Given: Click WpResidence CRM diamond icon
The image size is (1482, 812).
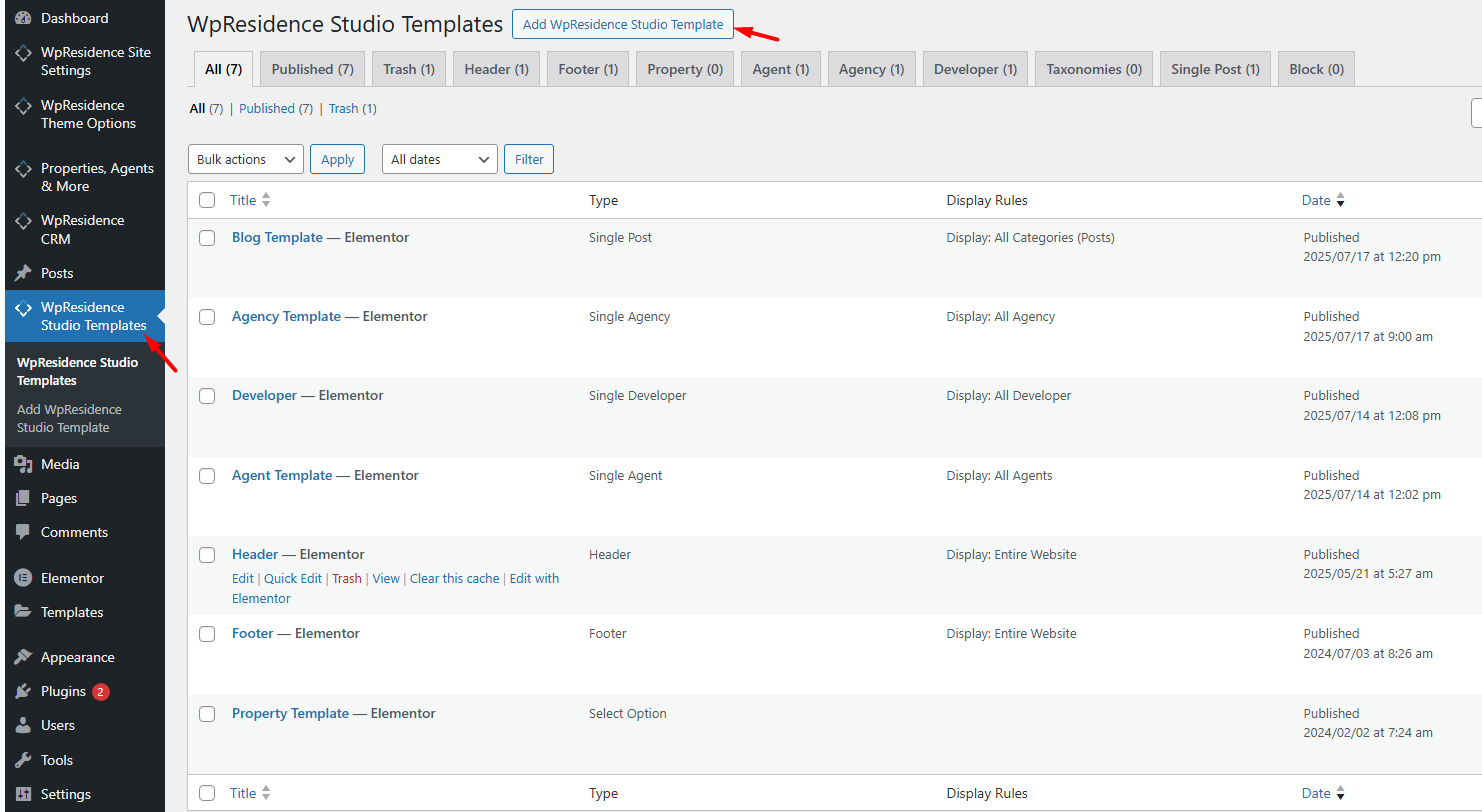Looking at the screenshot, I should [x=23, y=220].
